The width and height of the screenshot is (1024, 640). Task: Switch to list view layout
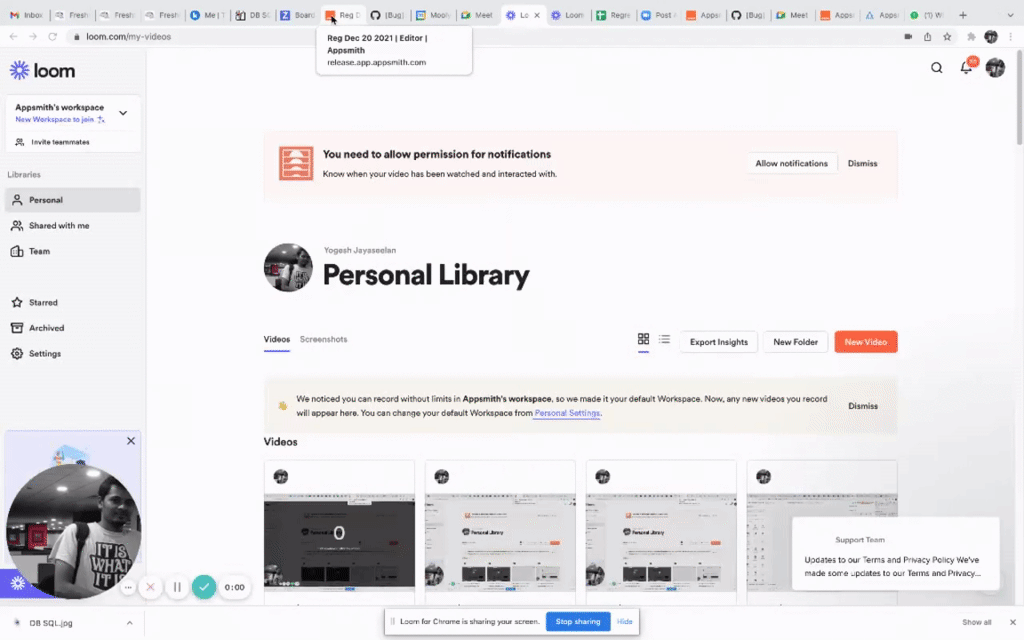664,338
